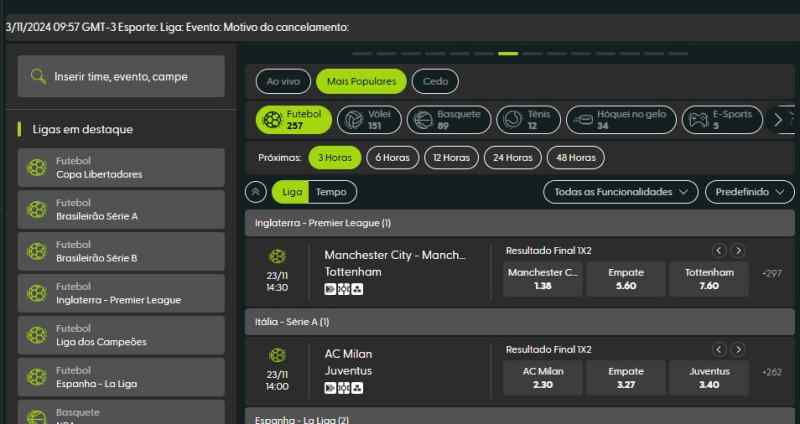Screen dimensions: 800x424
Task: Click the E-Sports gamepad icon
Action: [698, 120]
